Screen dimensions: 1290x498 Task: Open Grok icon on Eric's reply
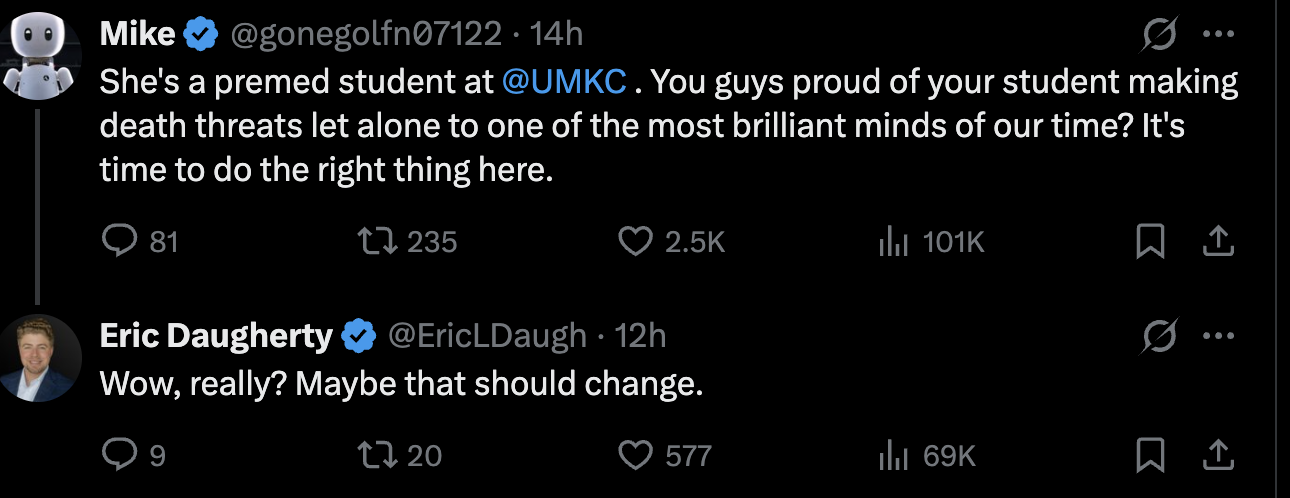pyautogui.click(x=1160, y=338)
